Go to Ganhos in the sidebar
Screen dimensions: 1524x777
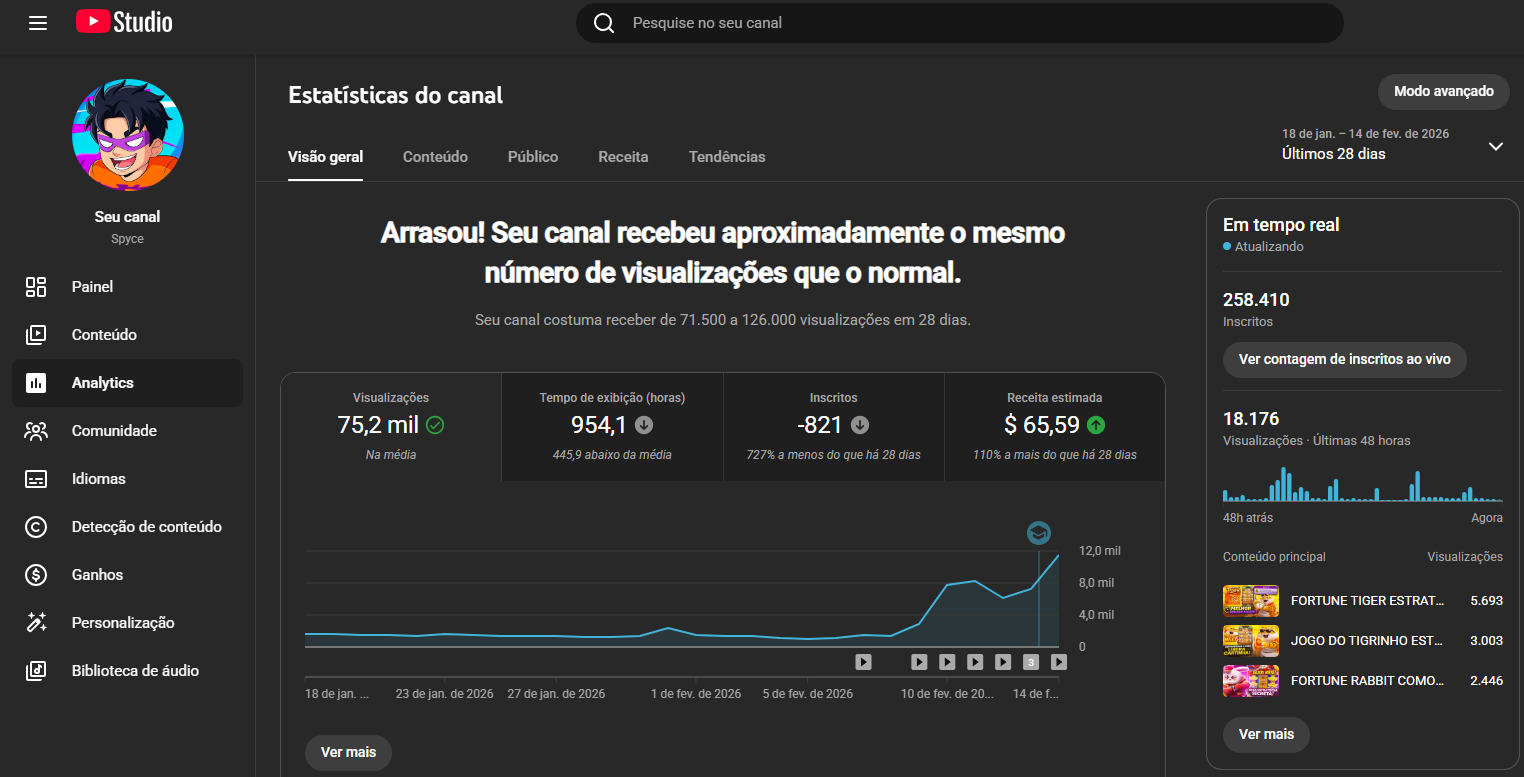point(127,575)
